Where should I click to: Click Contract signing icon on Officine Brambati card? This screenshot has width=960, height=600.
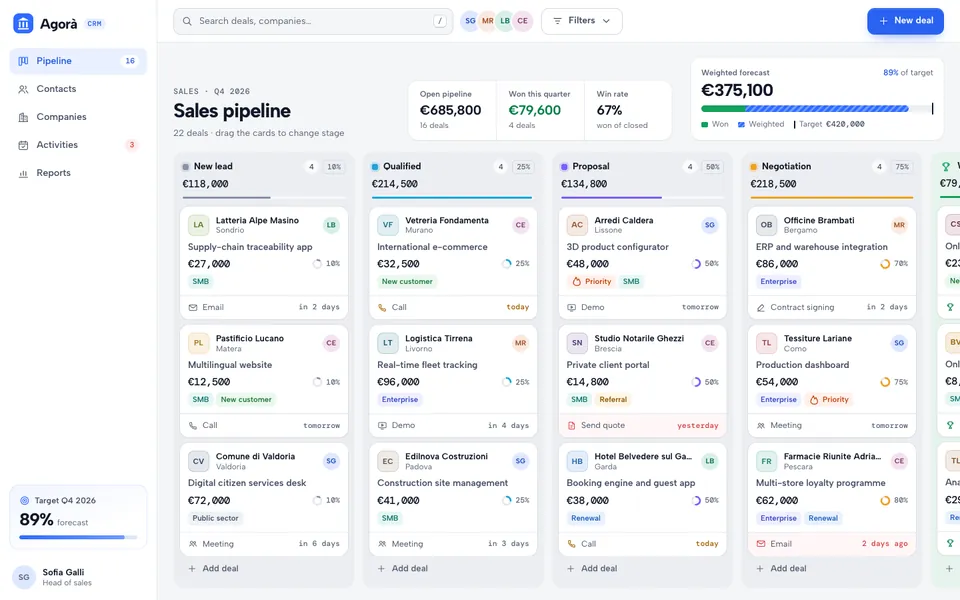coord(760,308)
